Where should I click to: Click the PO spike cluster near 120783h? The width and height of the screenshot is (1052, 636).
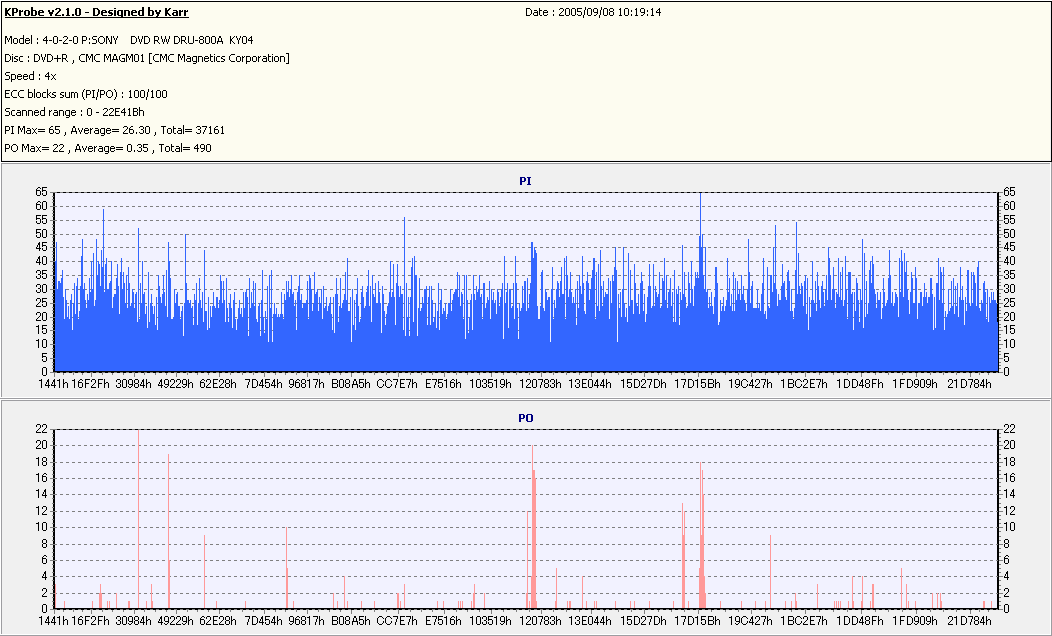(532, 527)
